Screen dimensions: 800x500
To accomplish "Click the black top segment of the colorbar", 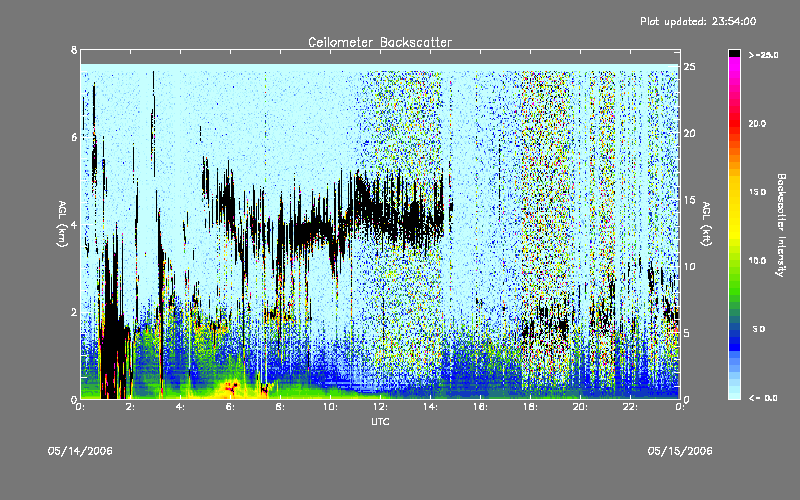I will [734, 53].
